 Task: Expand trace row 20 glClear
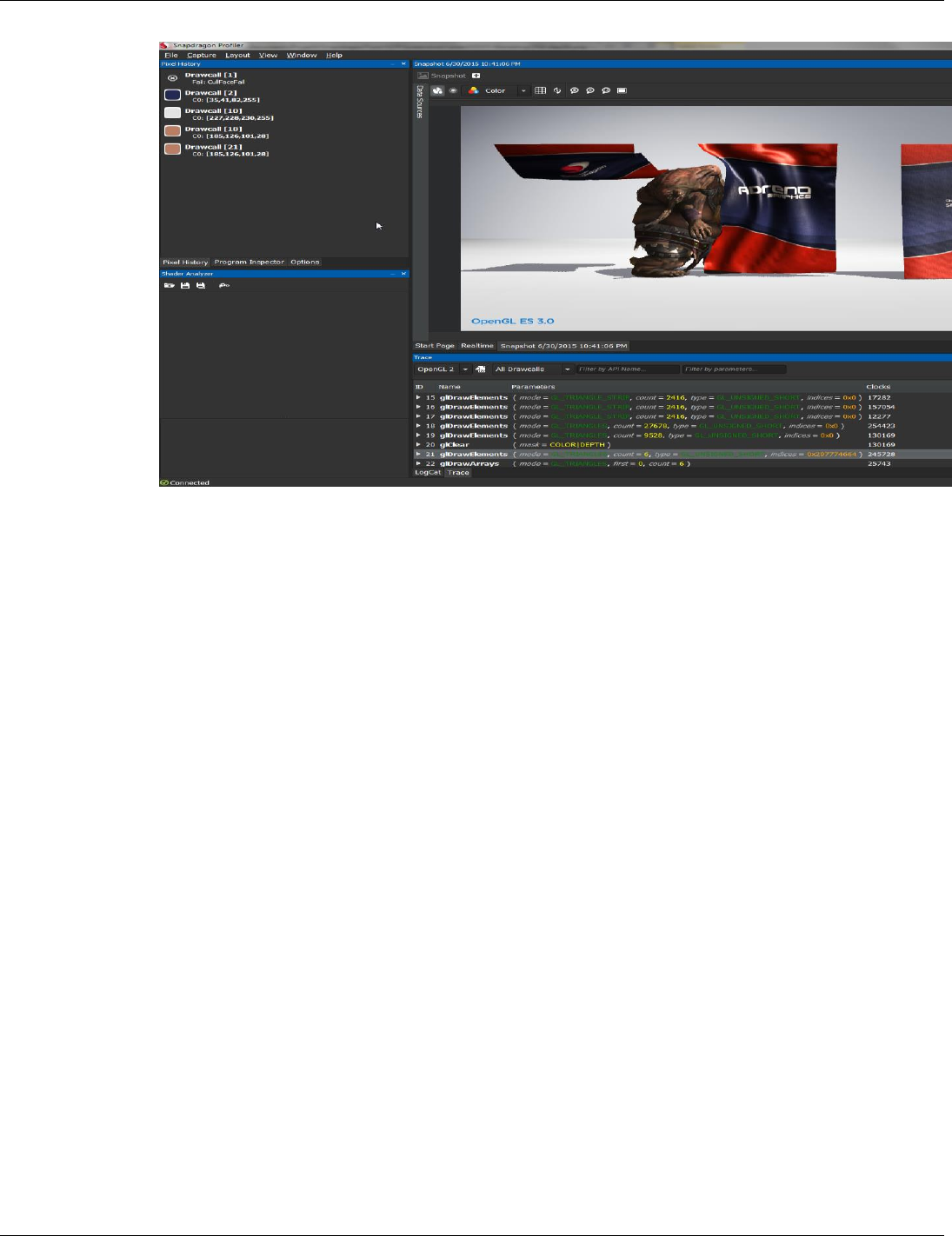418,445
